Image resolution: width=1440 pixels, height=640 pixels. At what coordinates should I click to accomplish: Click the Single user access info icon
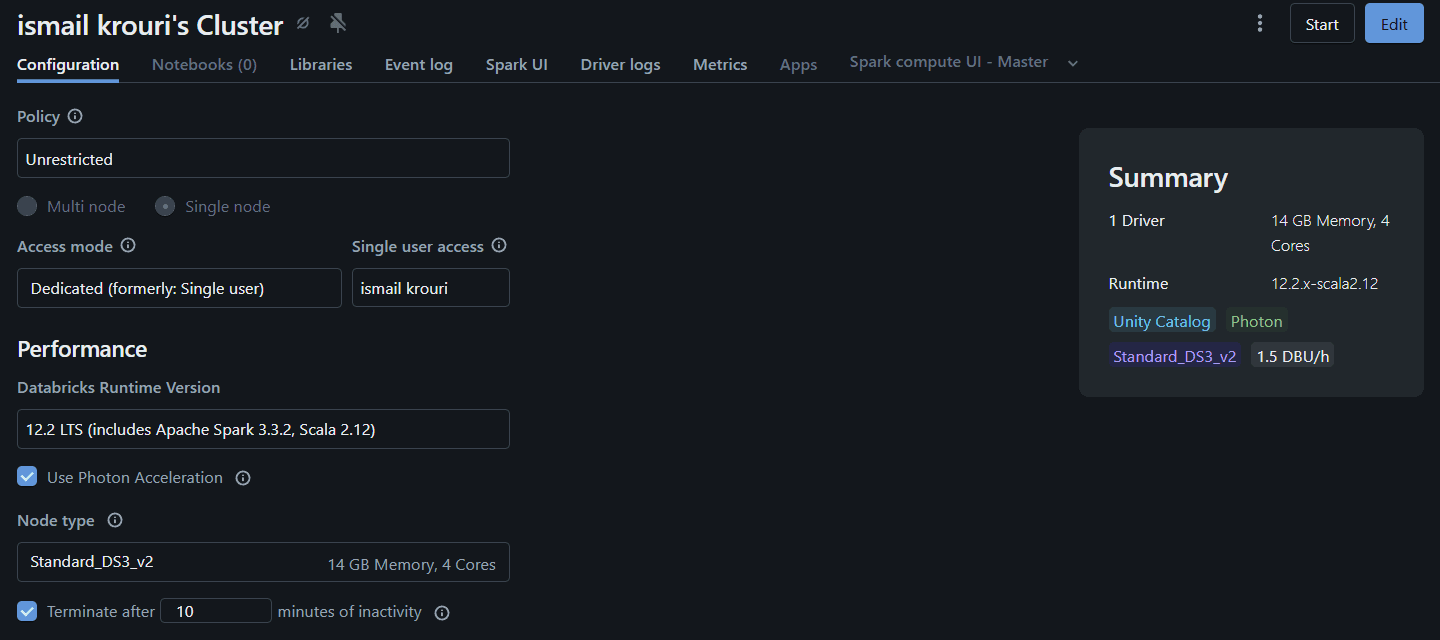[499, 246]
